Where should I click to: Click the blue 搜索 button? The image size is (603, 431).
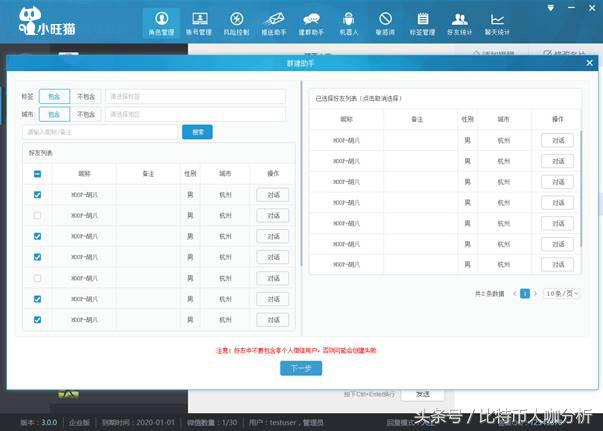tap(197, 132)
